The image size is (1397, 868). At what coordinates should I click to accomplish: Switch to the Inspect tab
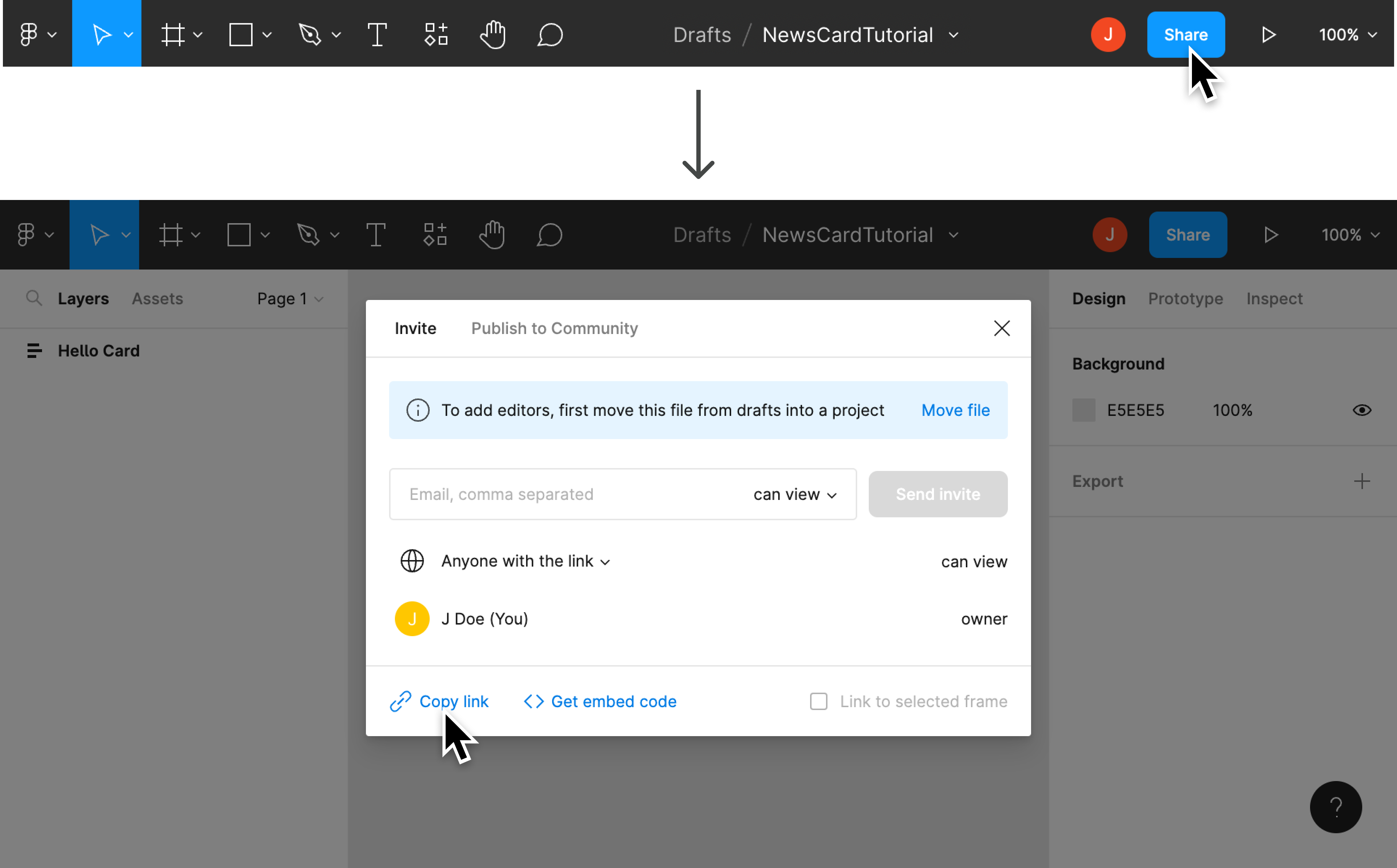(1275, 298)
